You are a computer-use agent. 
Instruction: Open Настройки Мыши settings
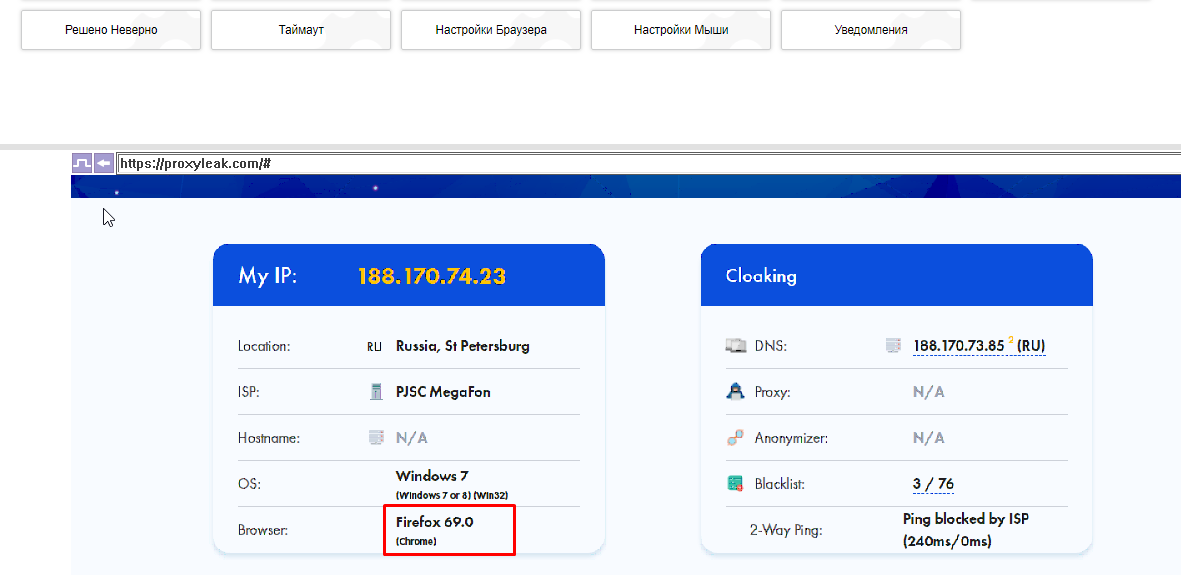click(681, 30)
